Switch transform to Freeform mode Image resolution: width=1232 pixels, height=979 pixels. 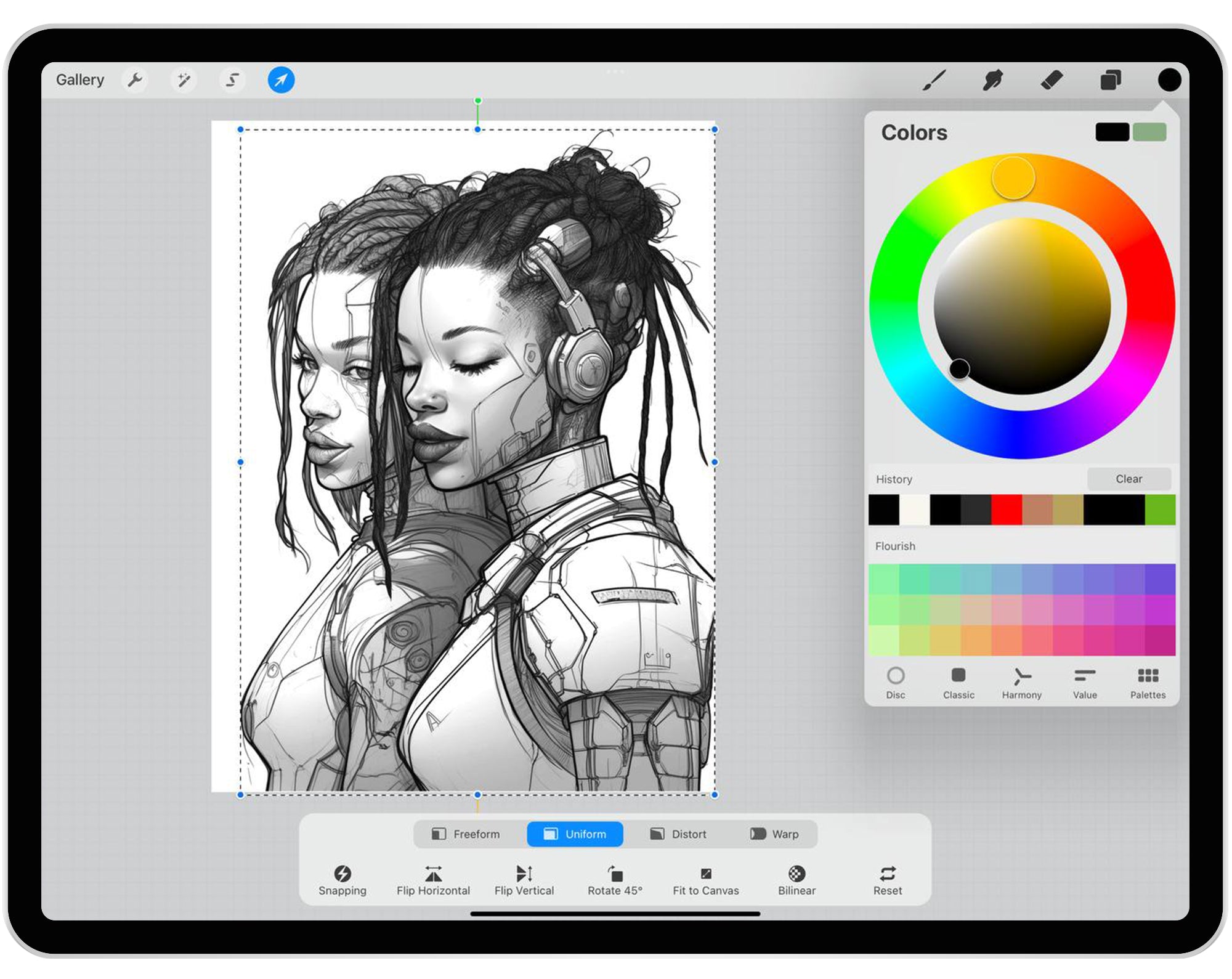click(467, 834)
